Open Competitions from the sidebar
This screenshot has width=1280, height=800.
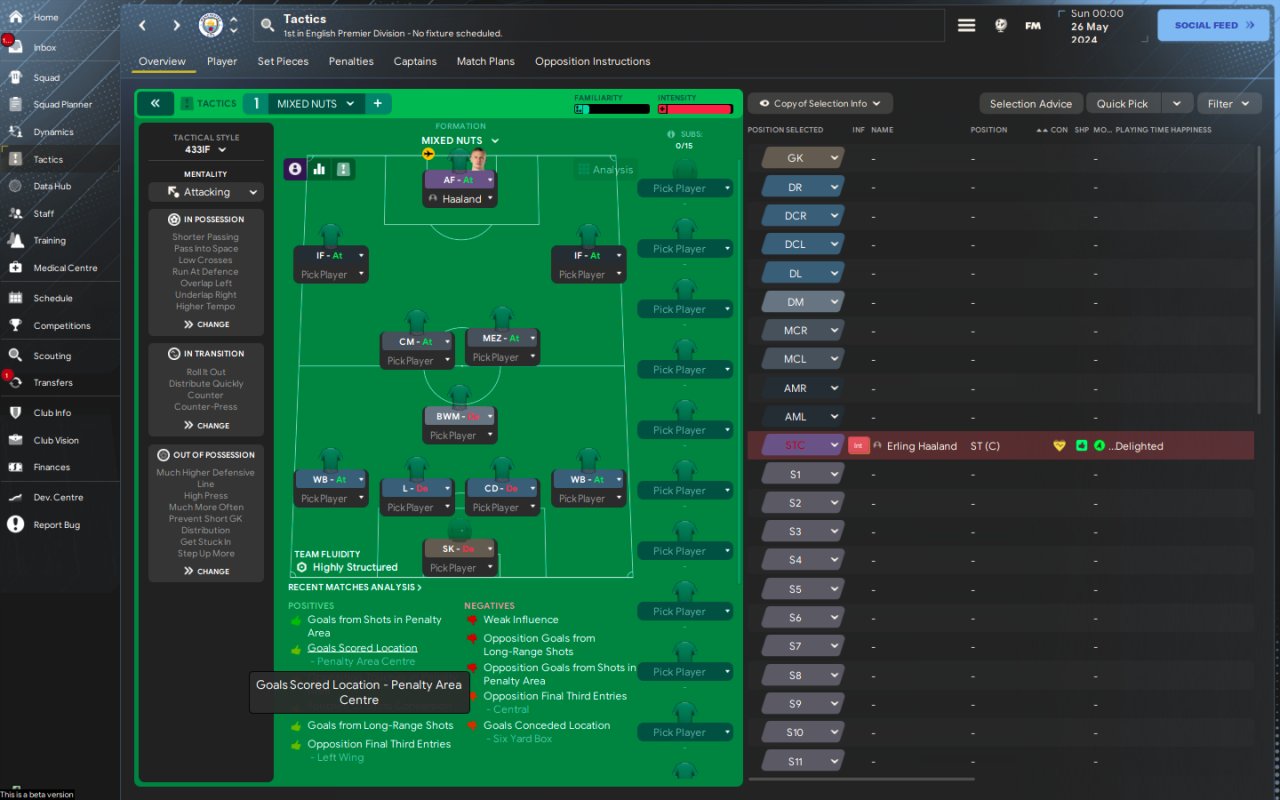pyautogui.click(x=60, y=325)
